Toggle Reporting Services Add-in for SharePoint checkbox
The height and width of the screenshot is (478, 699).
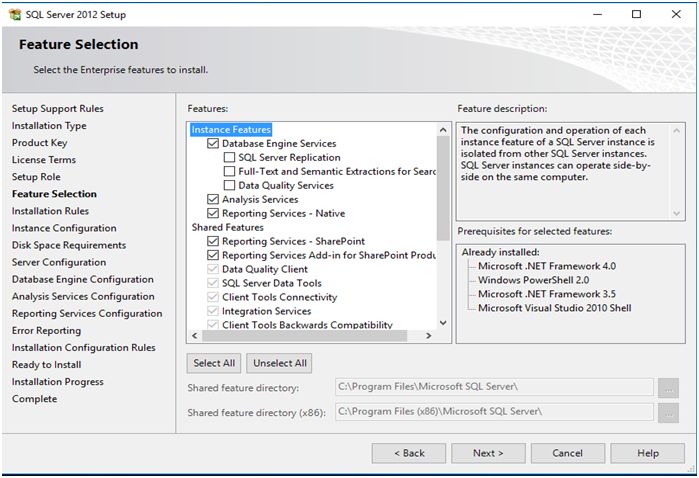tap(213, 255)
